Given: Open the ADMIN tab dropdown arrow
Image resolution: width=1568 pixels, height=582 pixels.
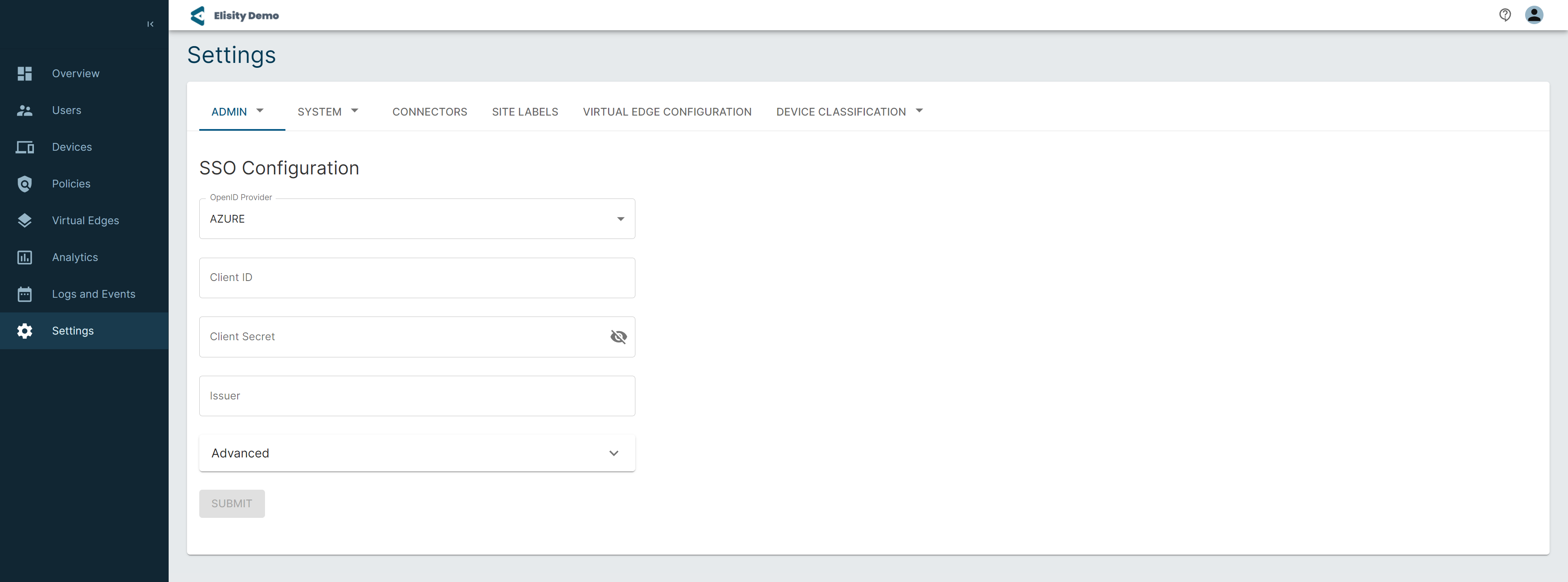Looking at the screenshot, I should [260, 111].
